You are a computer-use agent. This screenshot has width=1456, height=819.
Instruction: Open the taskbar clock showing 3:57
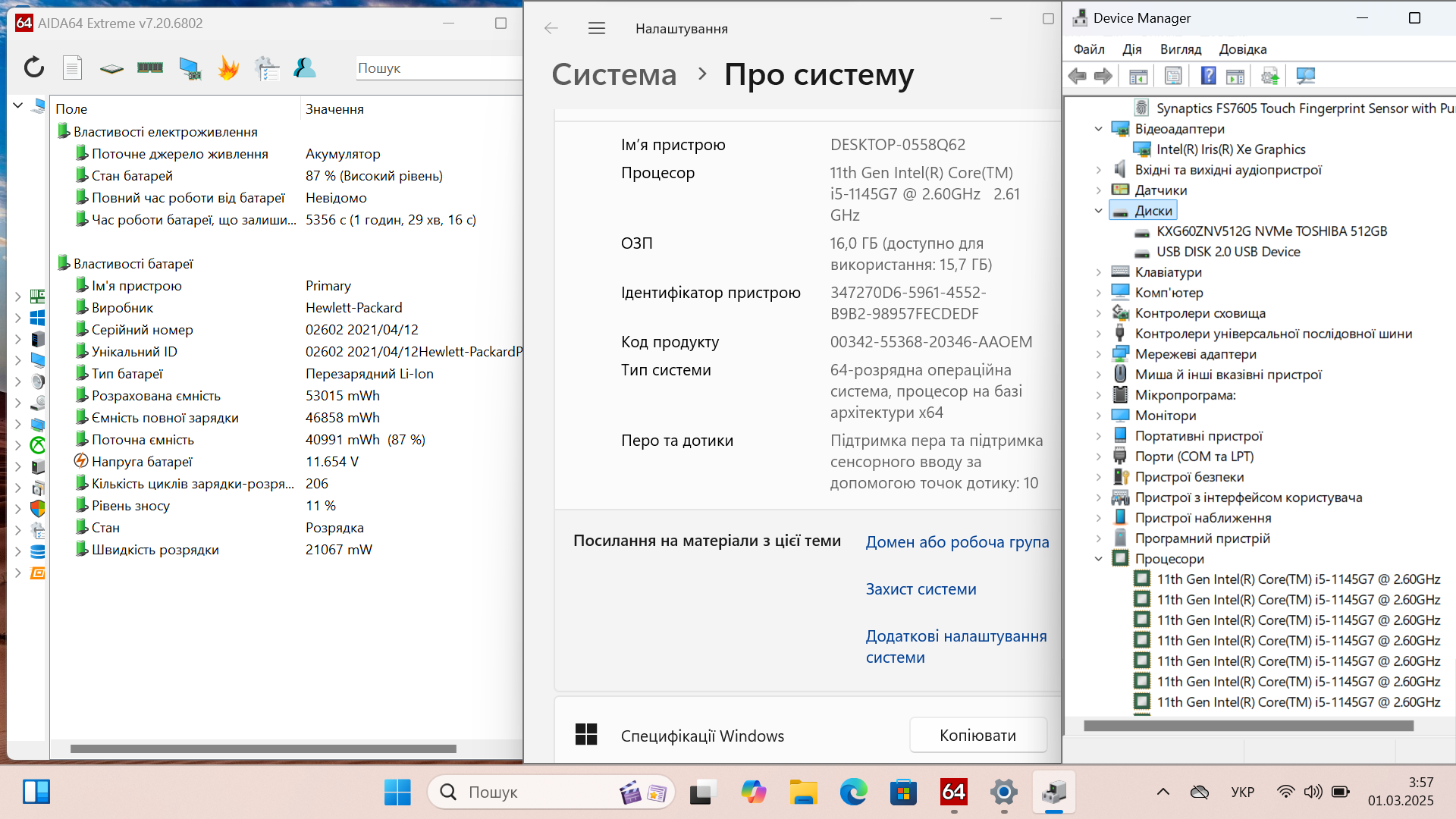1401,792
